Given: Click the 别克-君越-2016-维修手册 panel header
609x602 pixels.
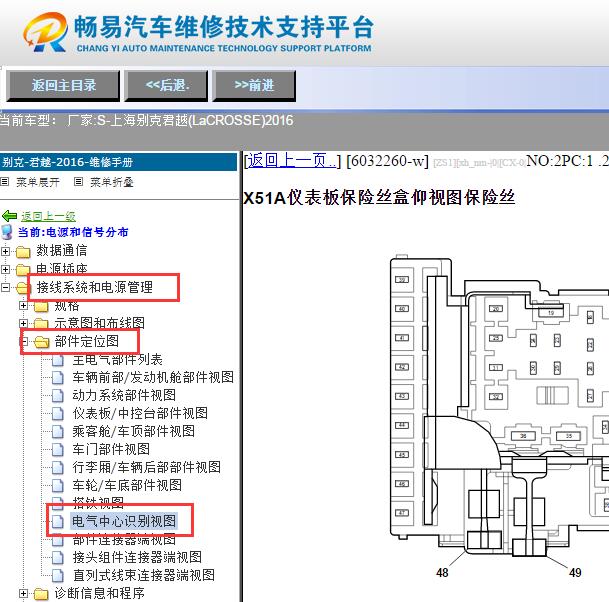Looking at the screenshot, I should [x=118, y=162].
